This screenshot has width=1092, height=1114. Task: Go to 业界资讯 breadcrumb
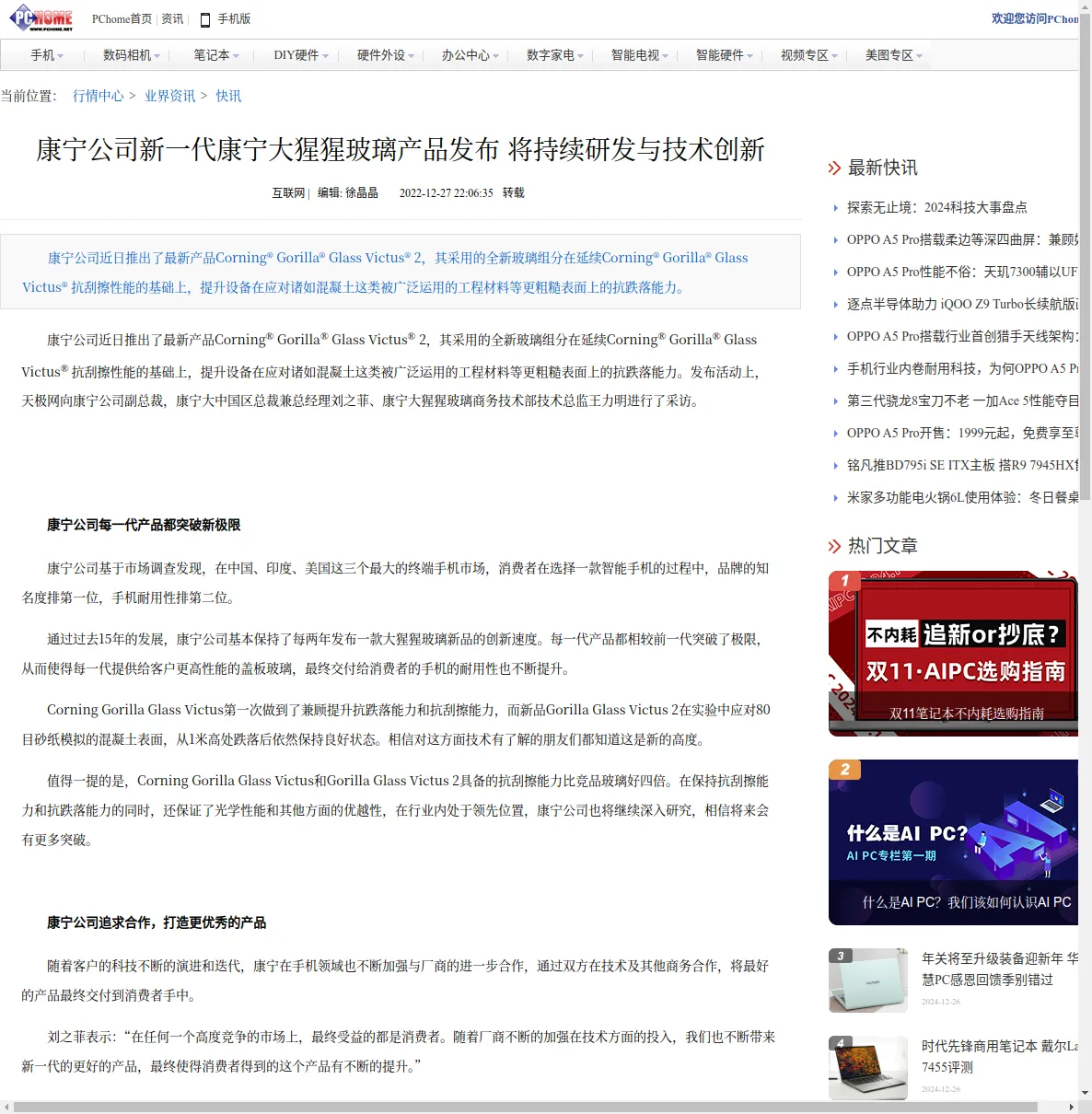coord(170,96)
